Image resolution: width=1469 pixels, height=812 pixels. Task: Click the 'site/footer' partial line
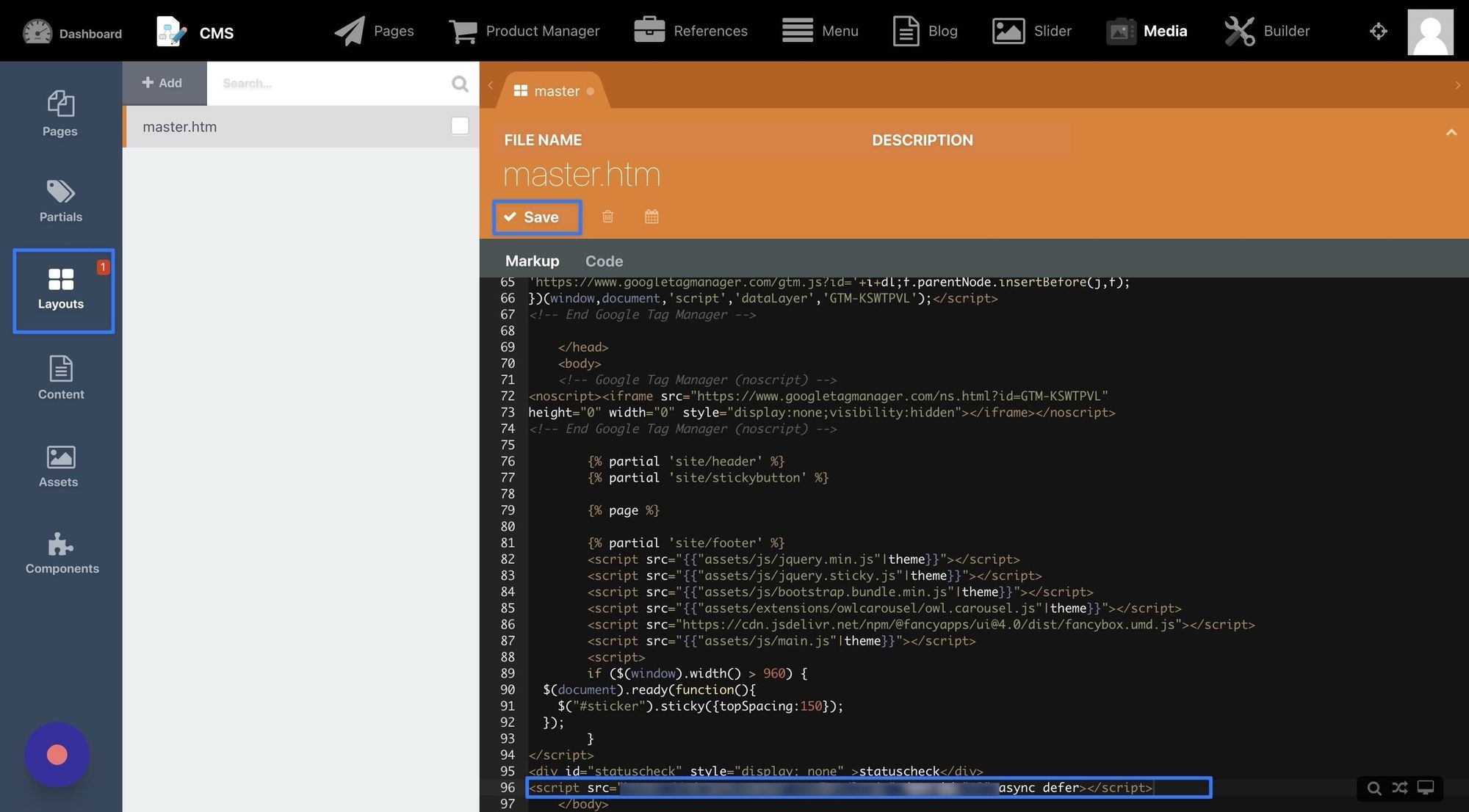pos(685,543)
